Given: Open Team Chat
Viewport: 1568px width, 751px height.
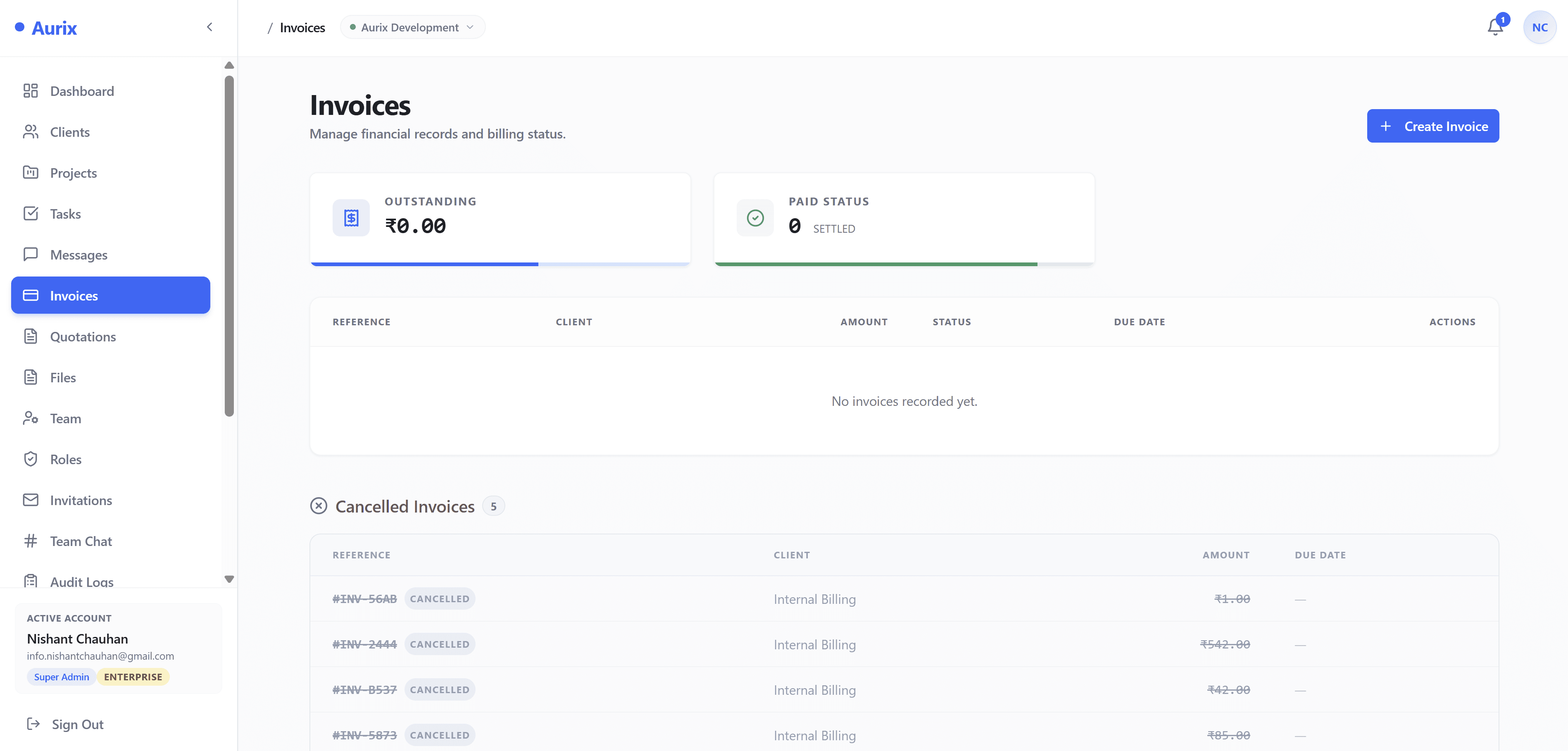Looking at the screenshot, I should (x=111, y=541).
